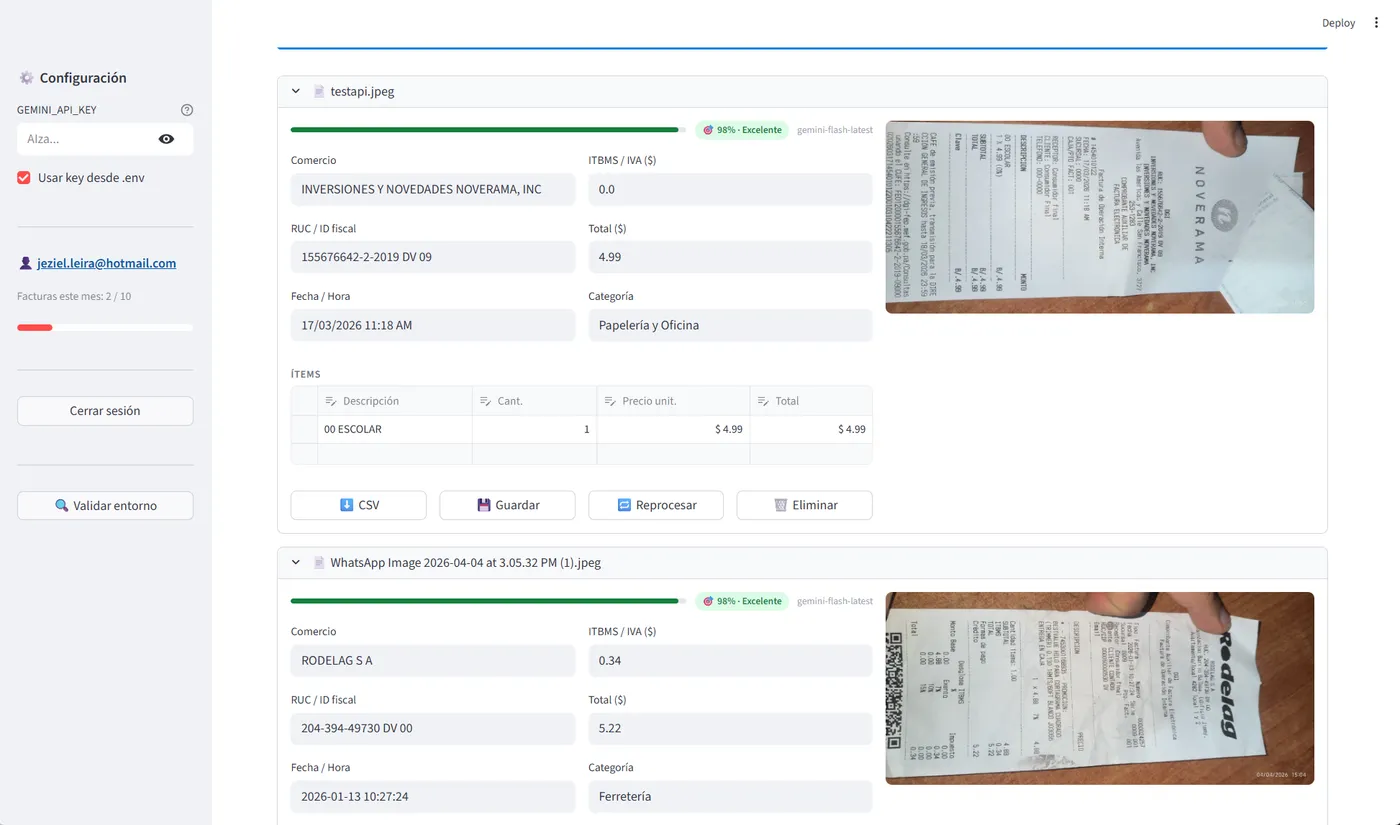
Task: Toggle API key visibility eye icon
Action: click(x=166, y=139)
